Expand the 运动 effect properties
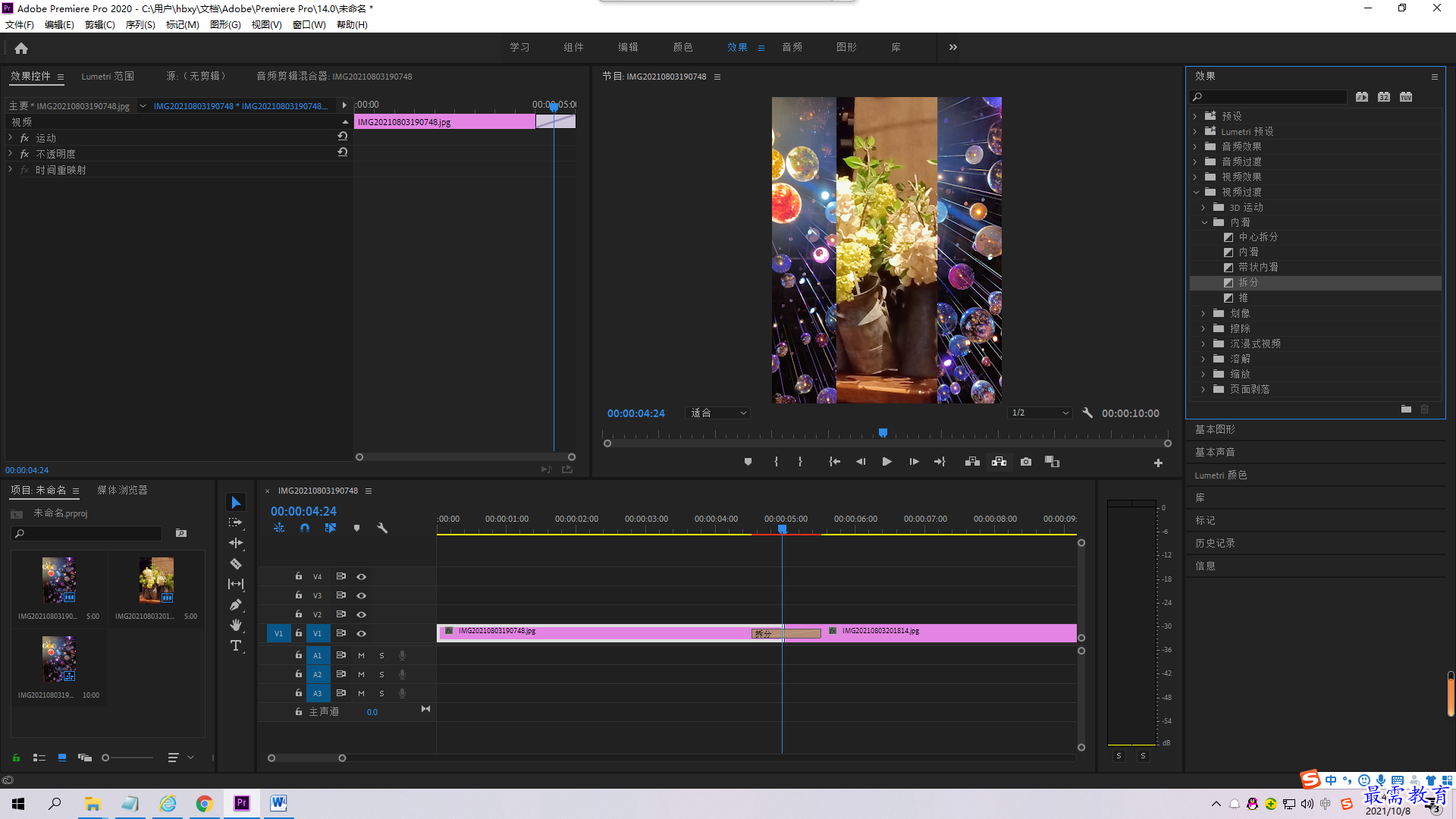This screenshot has height=819, width=1456. click(x=11, y=137)
